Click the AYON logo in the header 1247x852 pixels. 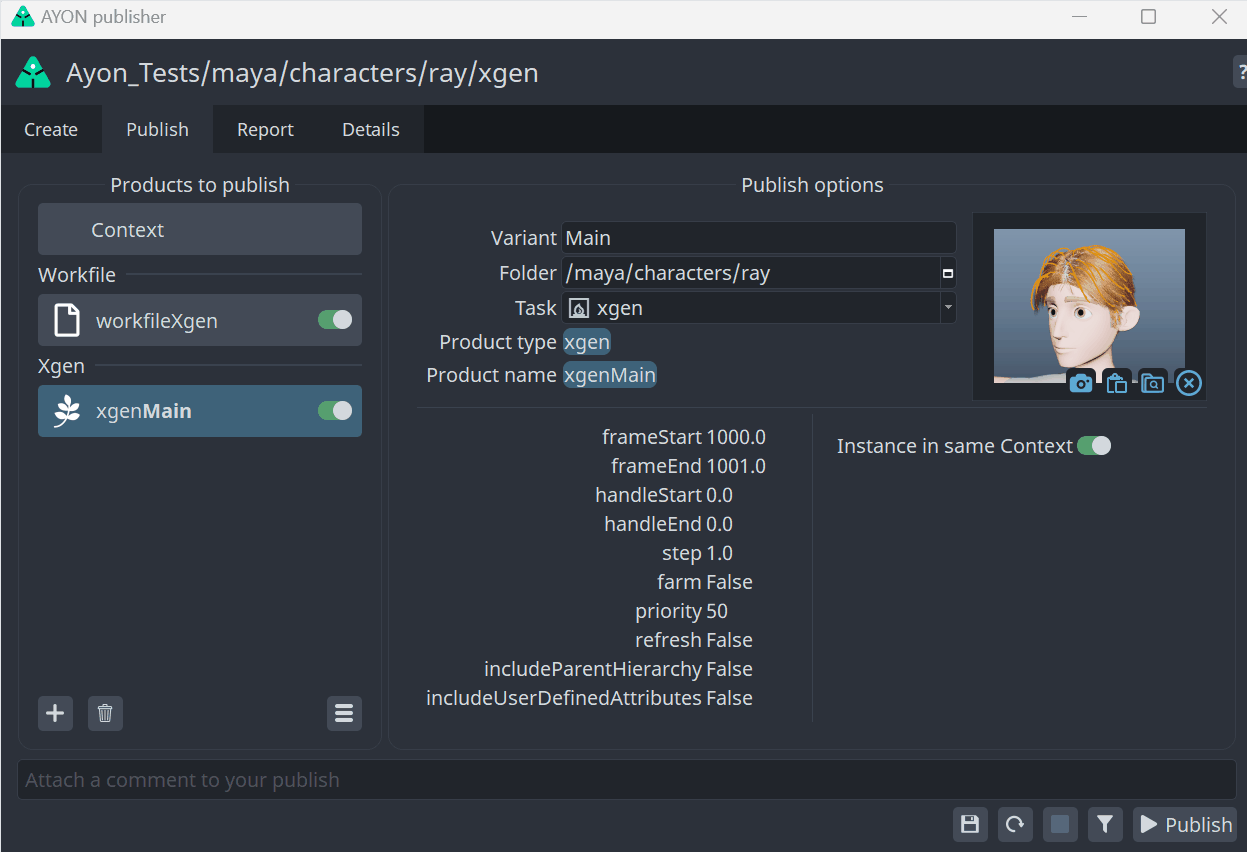tap(33, 72)
